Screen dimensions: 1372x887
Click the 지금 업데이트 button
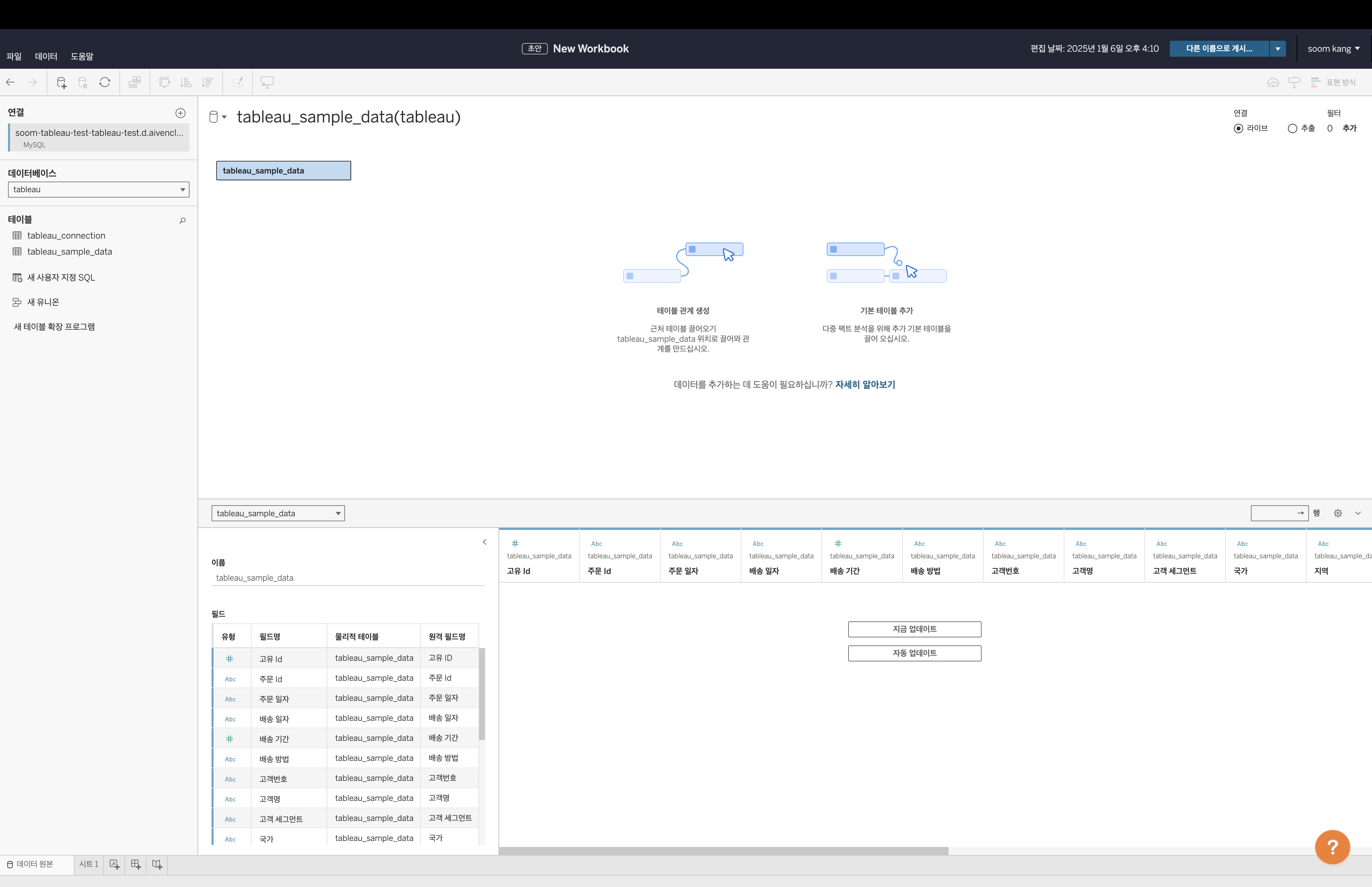914,629
